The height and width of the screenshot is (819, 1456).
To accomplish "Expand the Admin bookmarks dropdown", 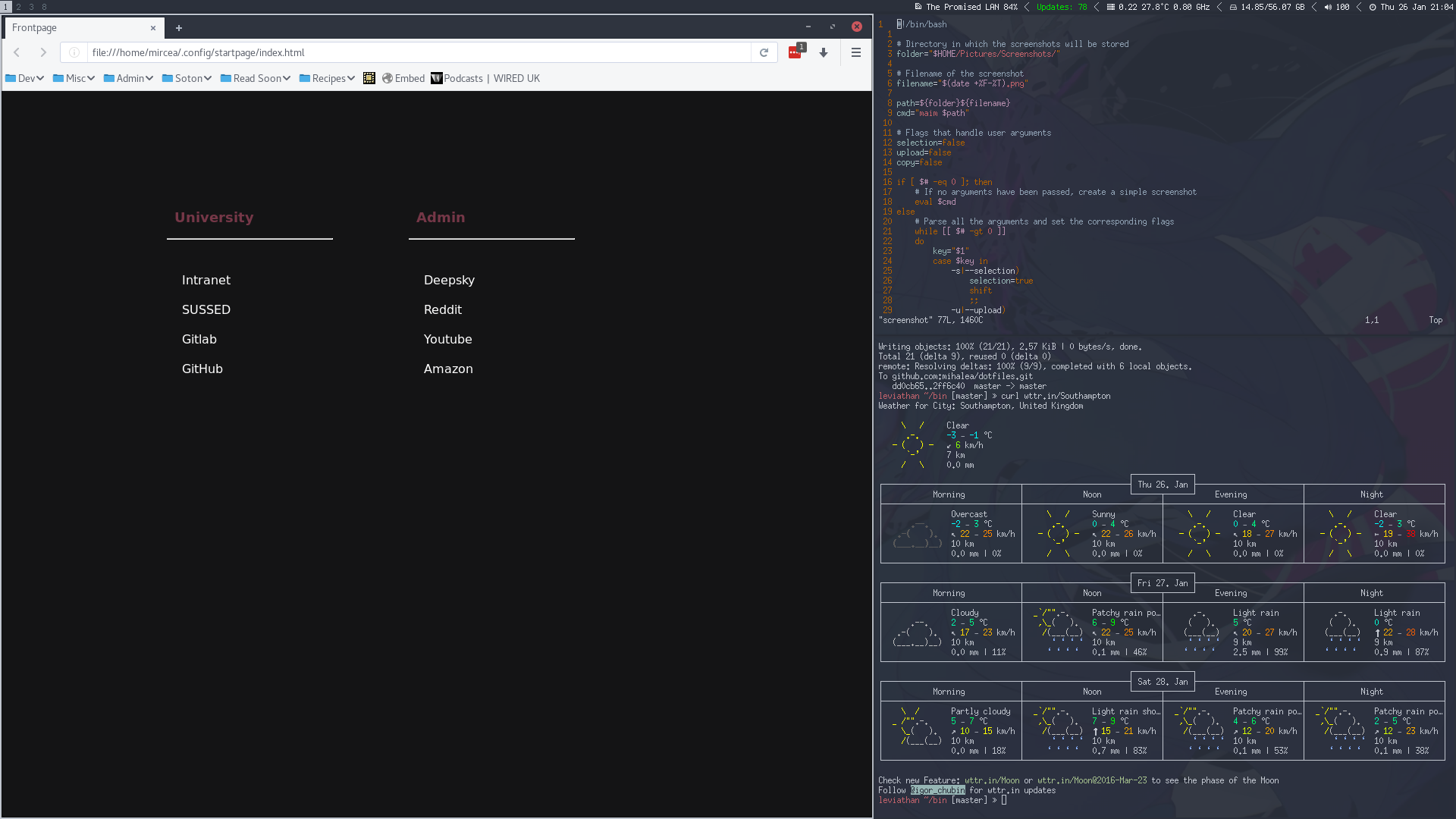I will [x=128, y=78].
